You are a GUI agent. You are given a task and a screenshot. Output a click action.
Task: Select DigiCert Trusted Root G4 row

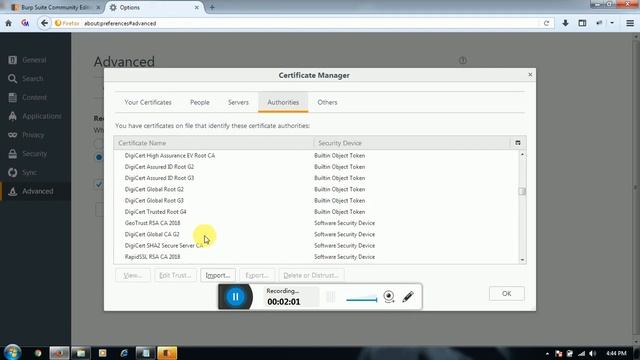pyautogui.click(x=316, y=211)
